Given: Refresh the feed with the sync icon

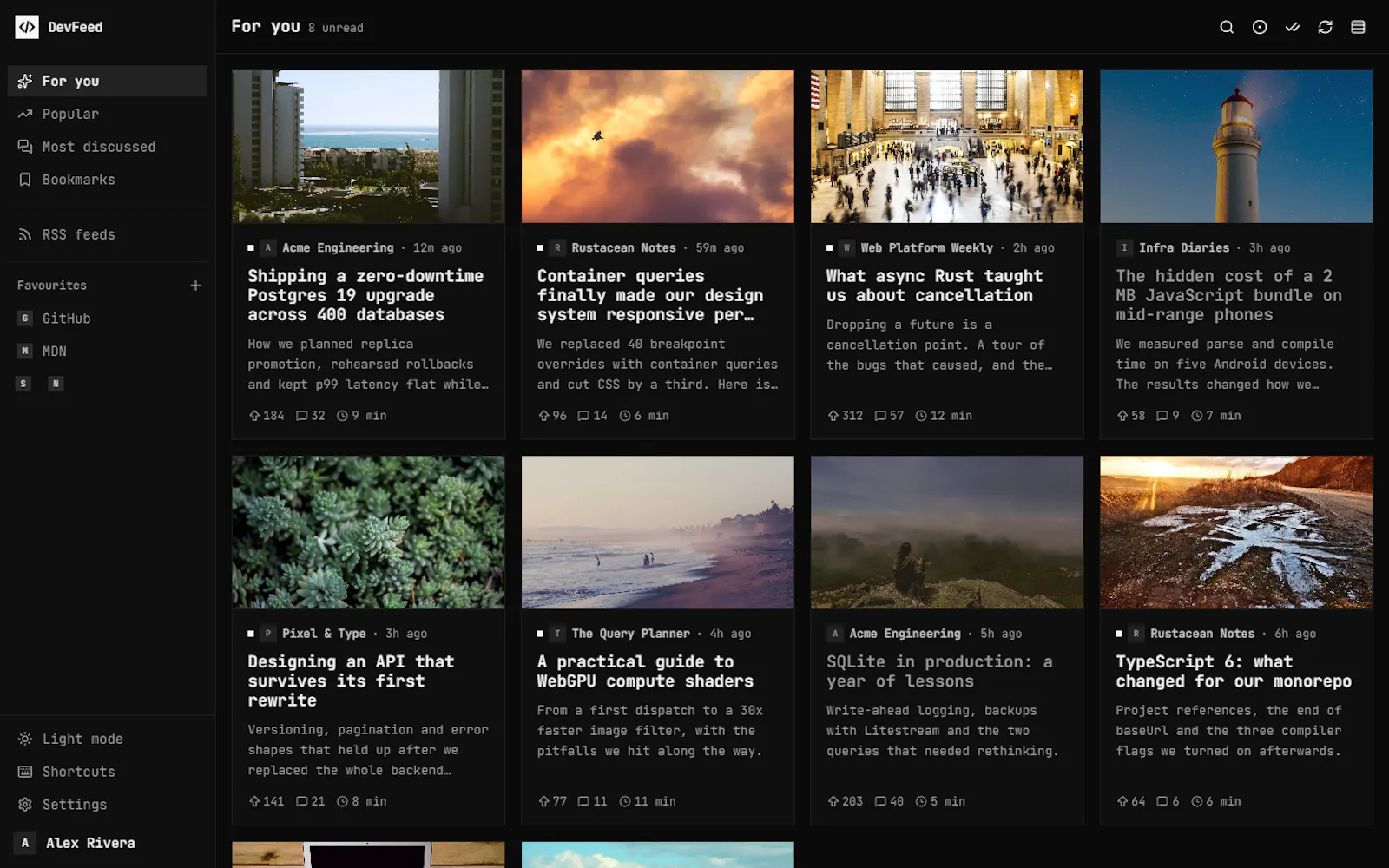Looking at the screenshot, I should point(1326,27).
